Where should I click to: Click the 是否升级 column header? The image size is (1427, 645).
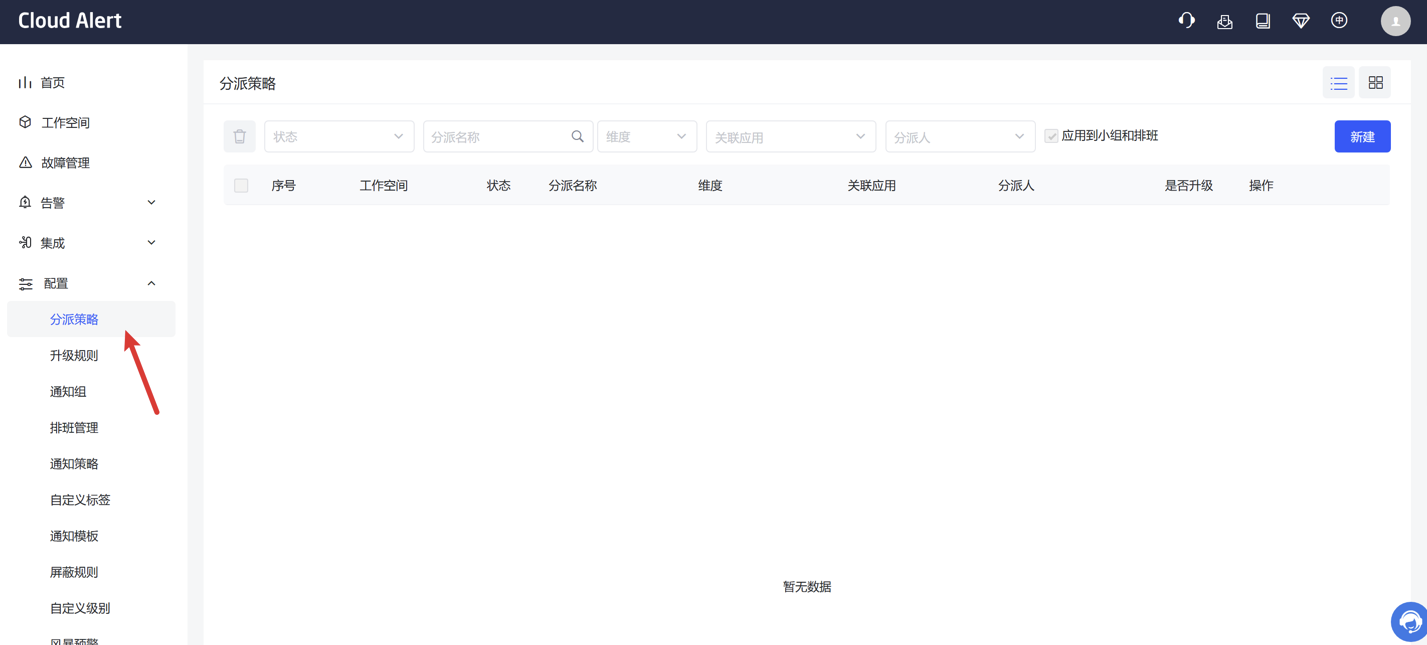[x=1189, y=186]
